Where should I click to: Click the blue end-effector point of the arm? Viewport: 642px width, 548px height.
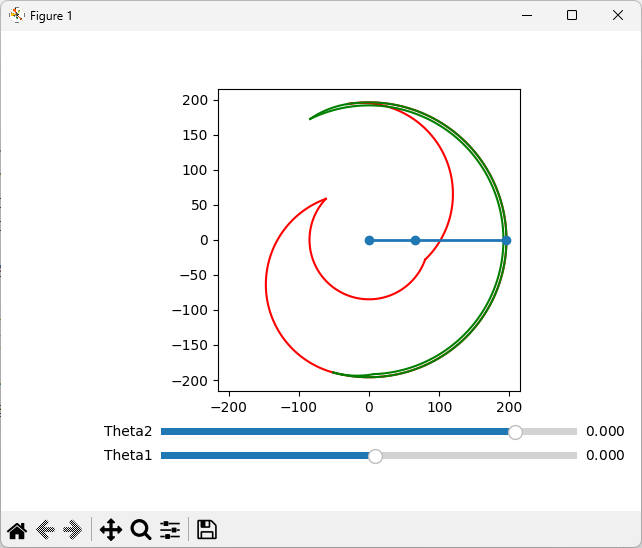(x=506, y=240)
